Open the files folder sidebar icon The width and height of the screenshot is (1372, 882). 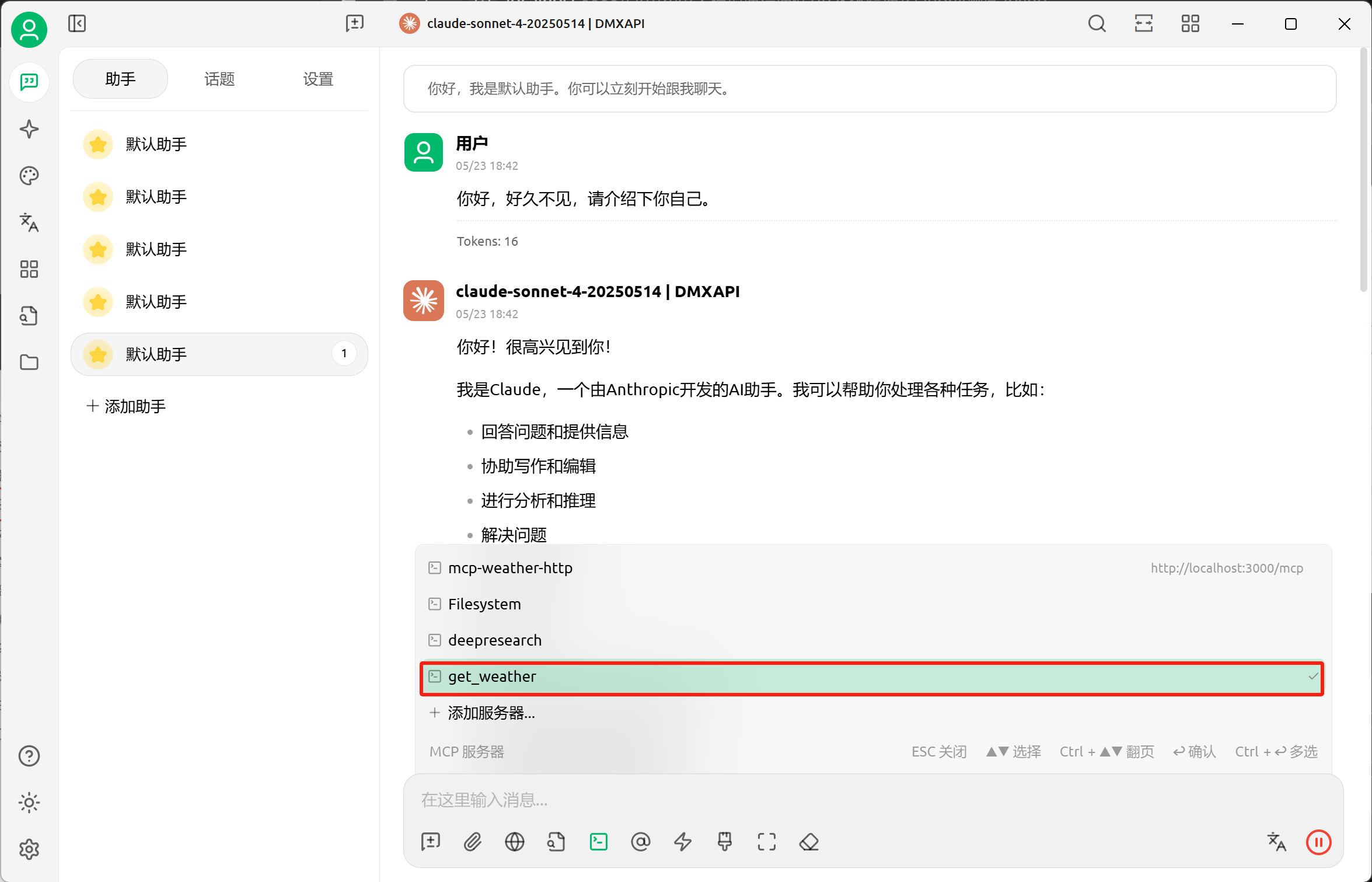click(x=29, y=362)
